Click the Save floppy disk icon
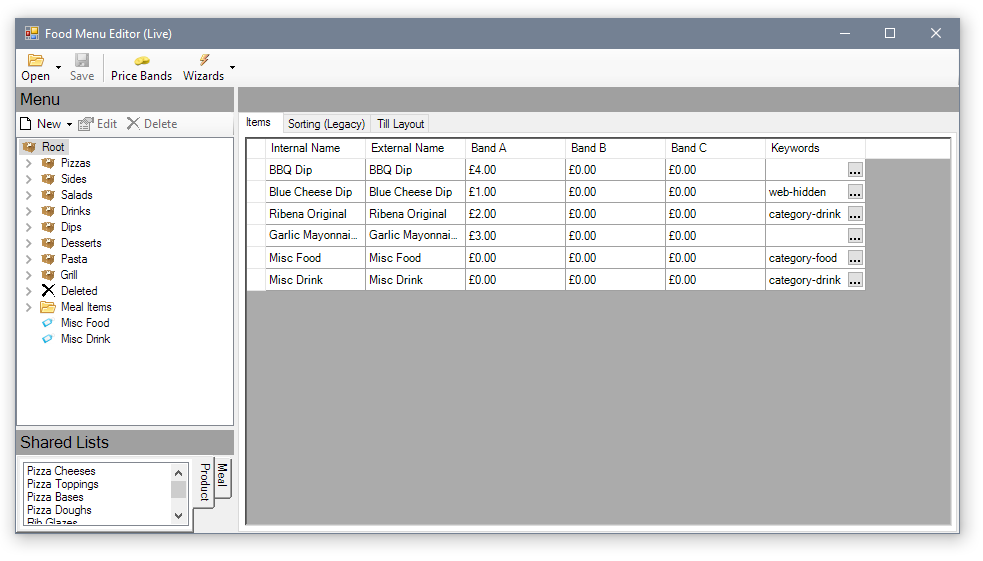 [82, 61]
